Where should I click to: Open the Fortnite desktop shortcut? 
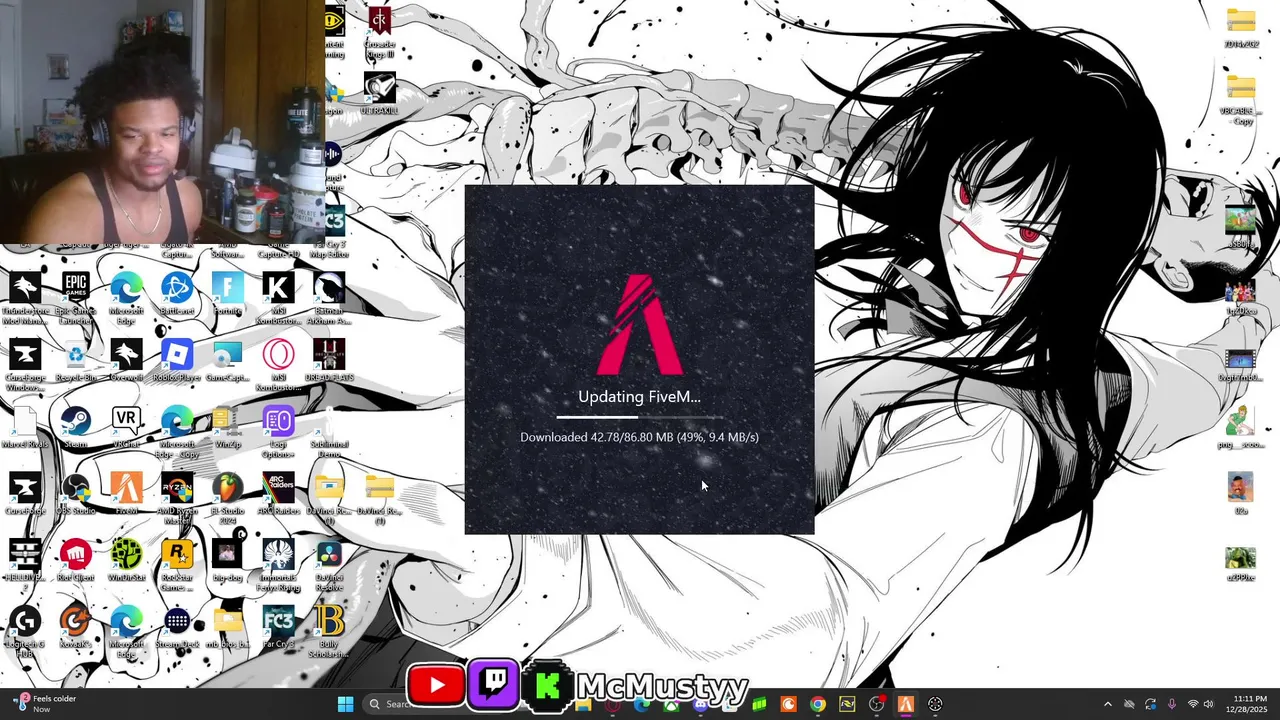228,294
